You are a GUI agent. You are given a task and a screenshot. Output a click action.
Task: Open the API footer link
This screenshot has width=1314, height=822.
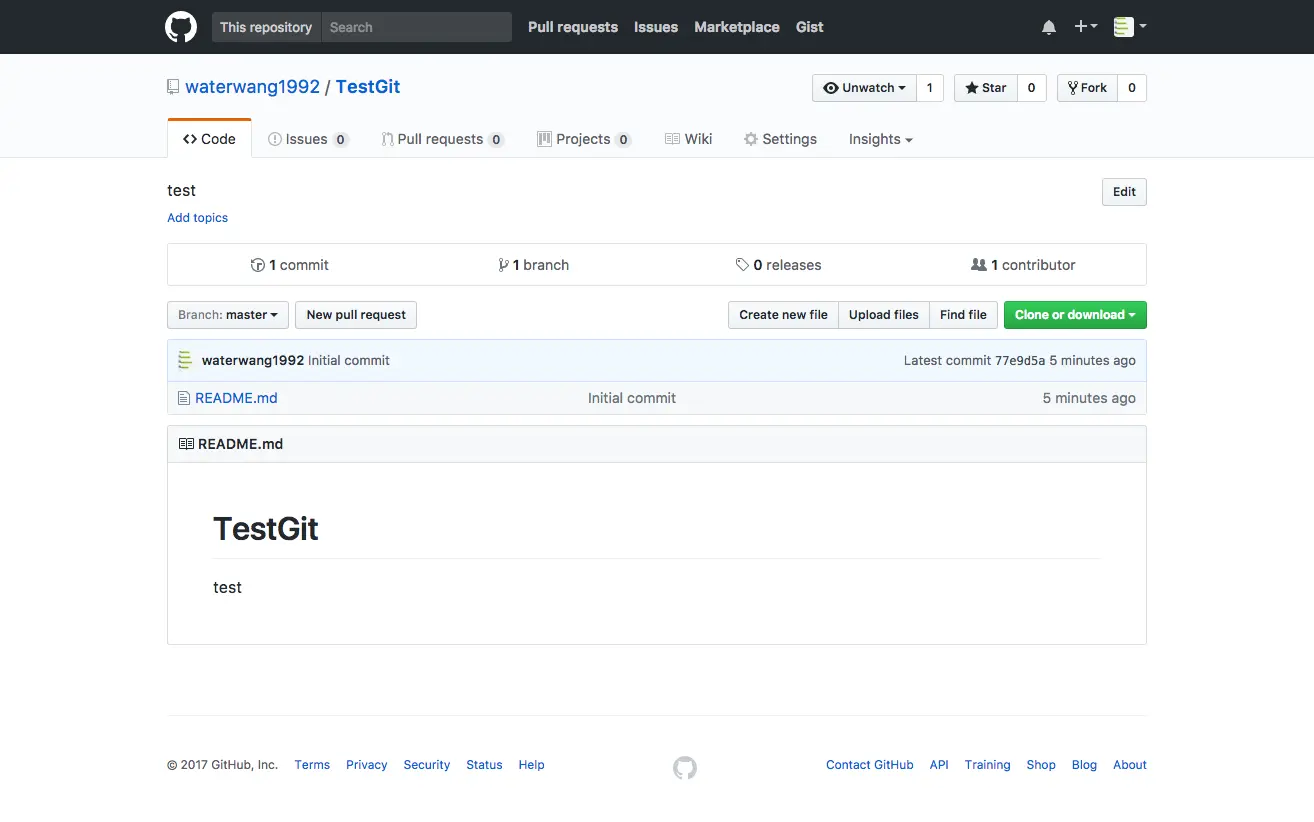pyautogui.click(x=939, y=765)
